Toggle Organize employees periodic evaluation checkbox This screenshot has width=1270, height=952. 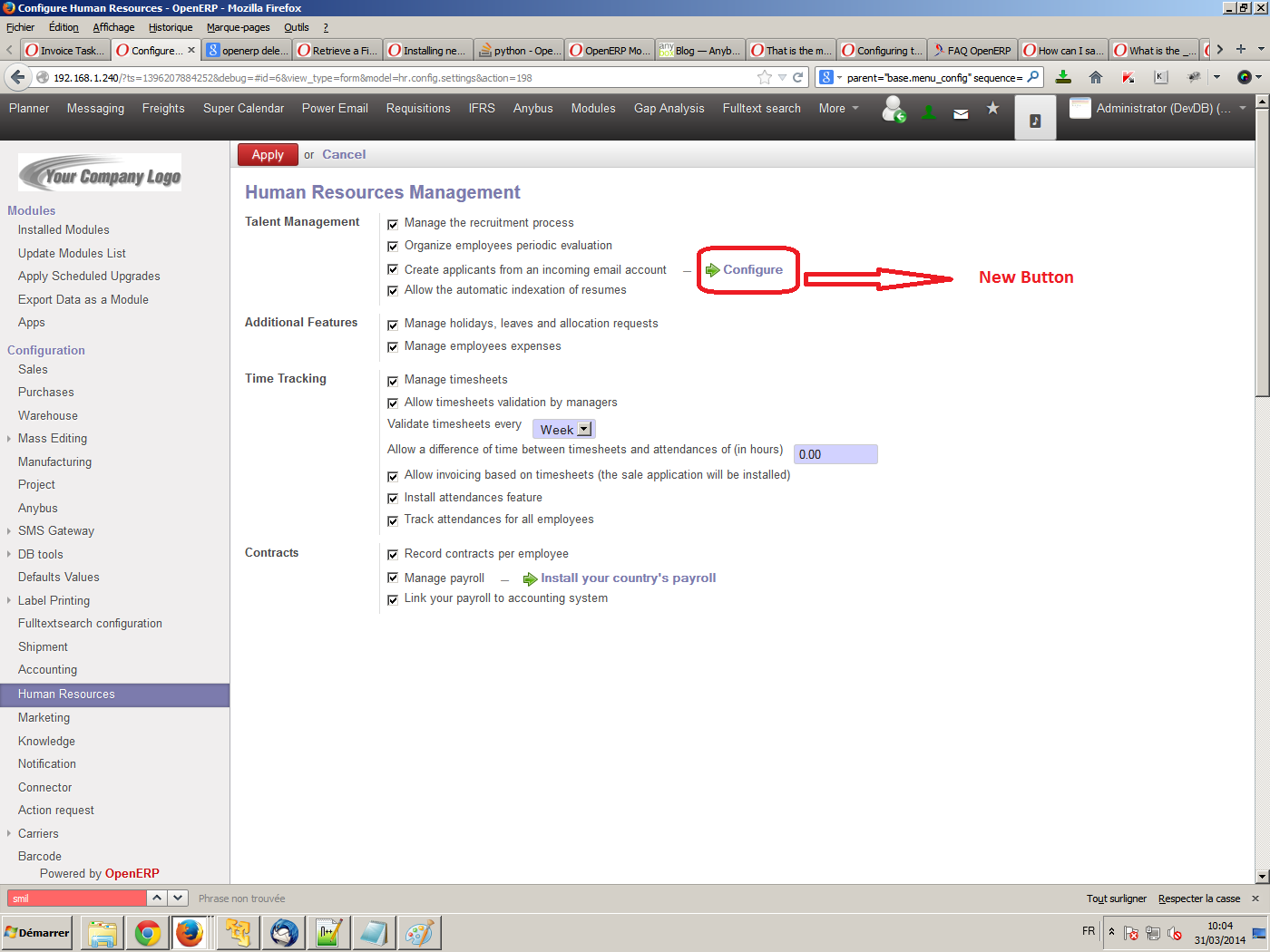393,247
